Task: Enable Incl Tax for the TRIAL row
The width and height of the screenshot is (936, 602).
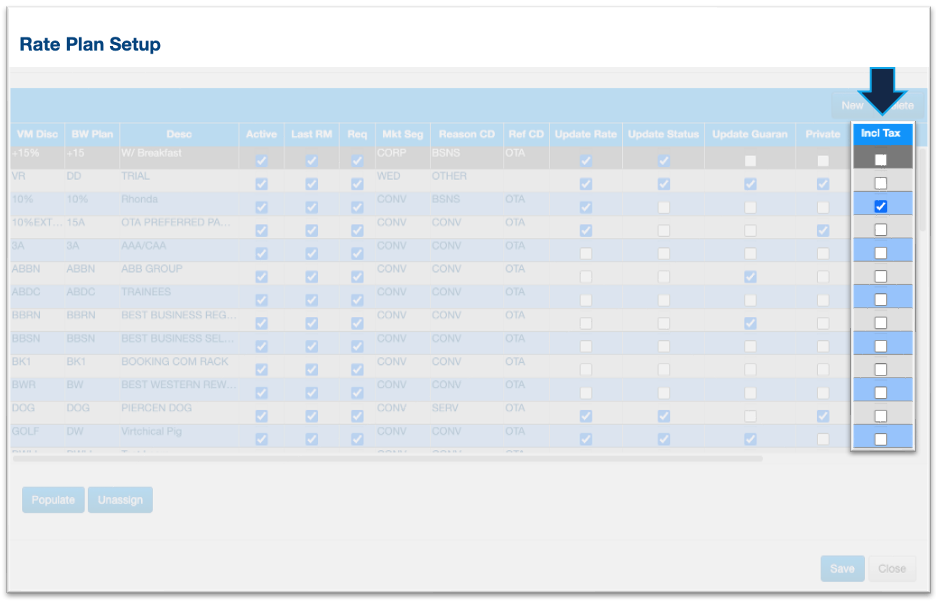Action: (880, 183)
